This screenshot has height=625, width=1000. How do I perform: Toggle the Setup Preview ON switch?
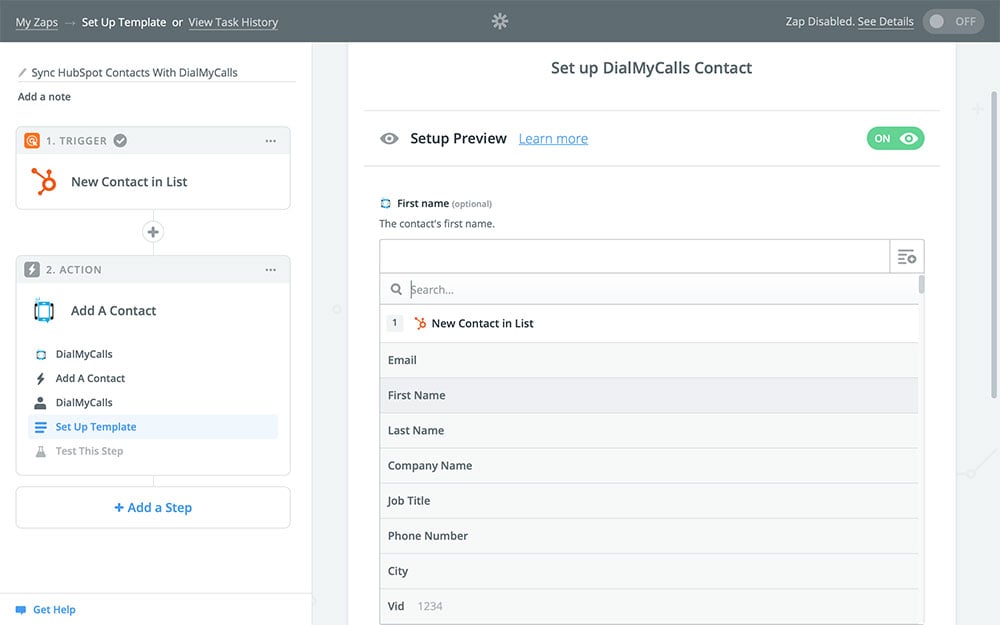895,139
